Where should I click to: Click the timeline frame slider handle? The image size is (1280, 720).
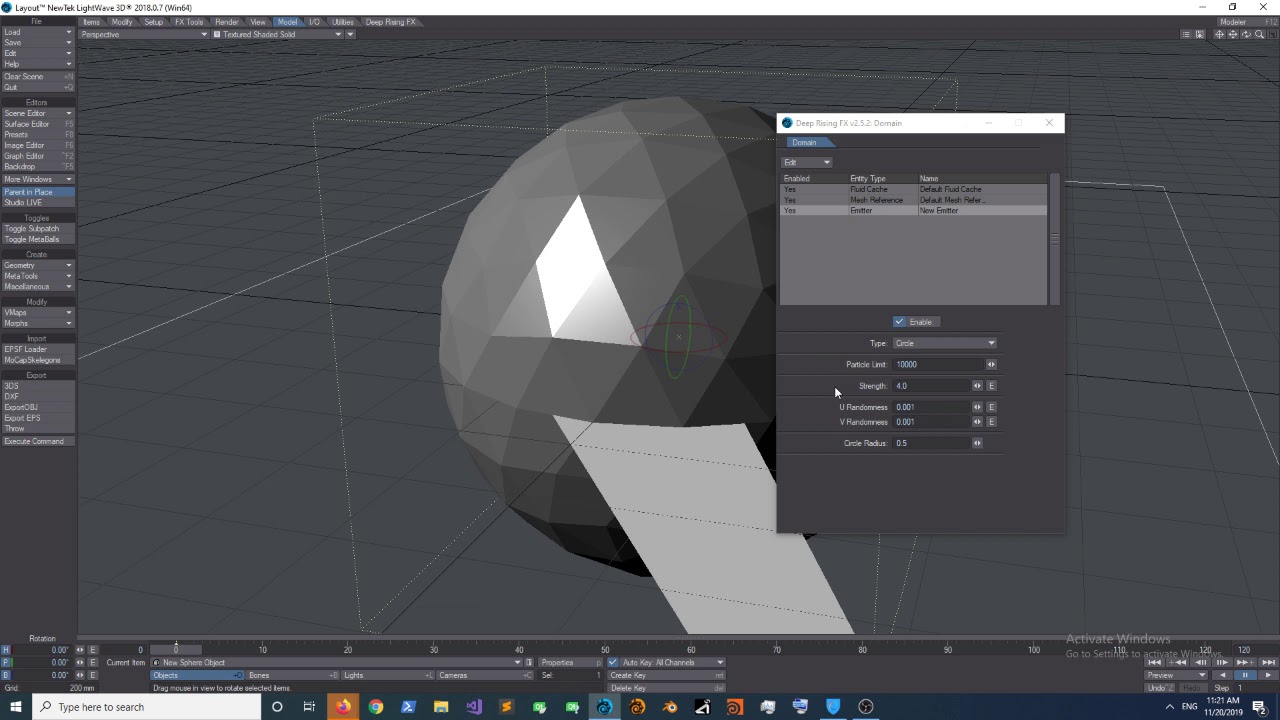(176, 650)
